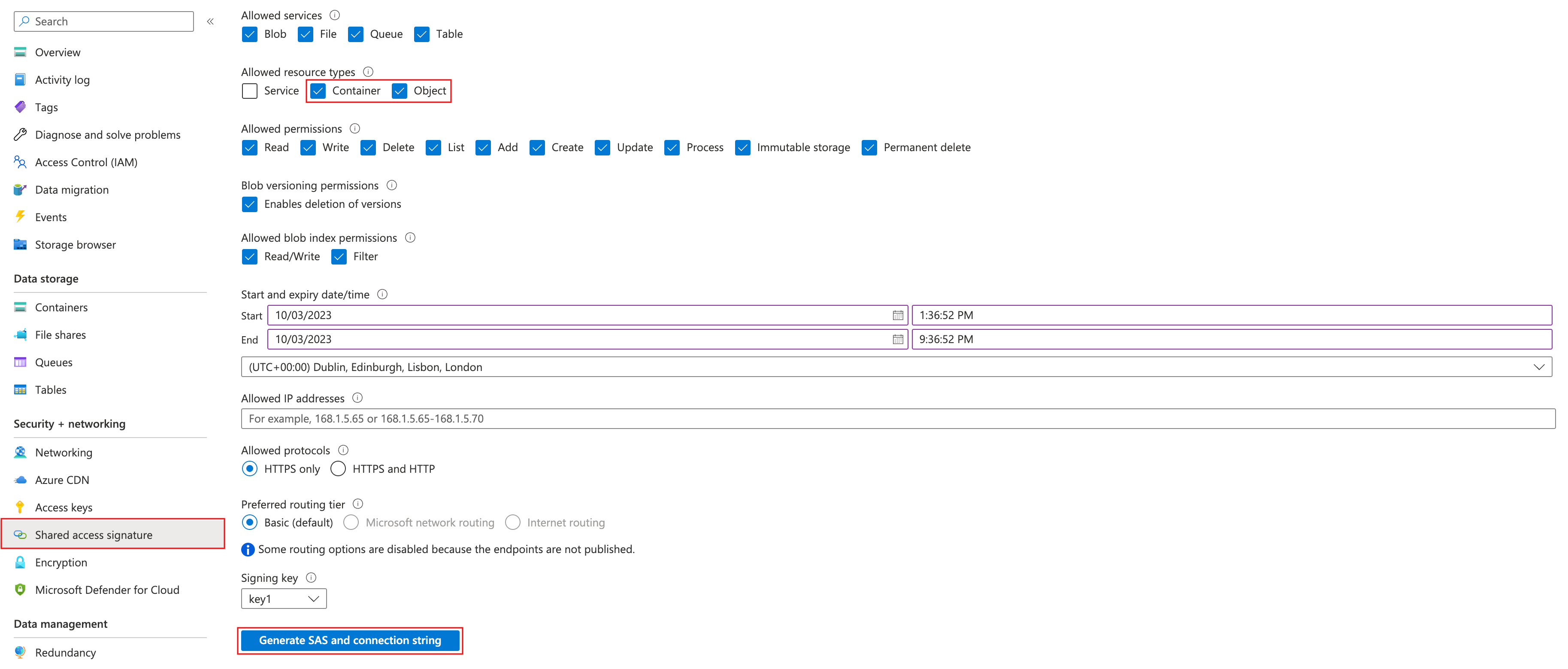This screenshot has height=669, width=1568.
Task: Click the Start time field 1:36:52 PM
Action: (1232, 316)
